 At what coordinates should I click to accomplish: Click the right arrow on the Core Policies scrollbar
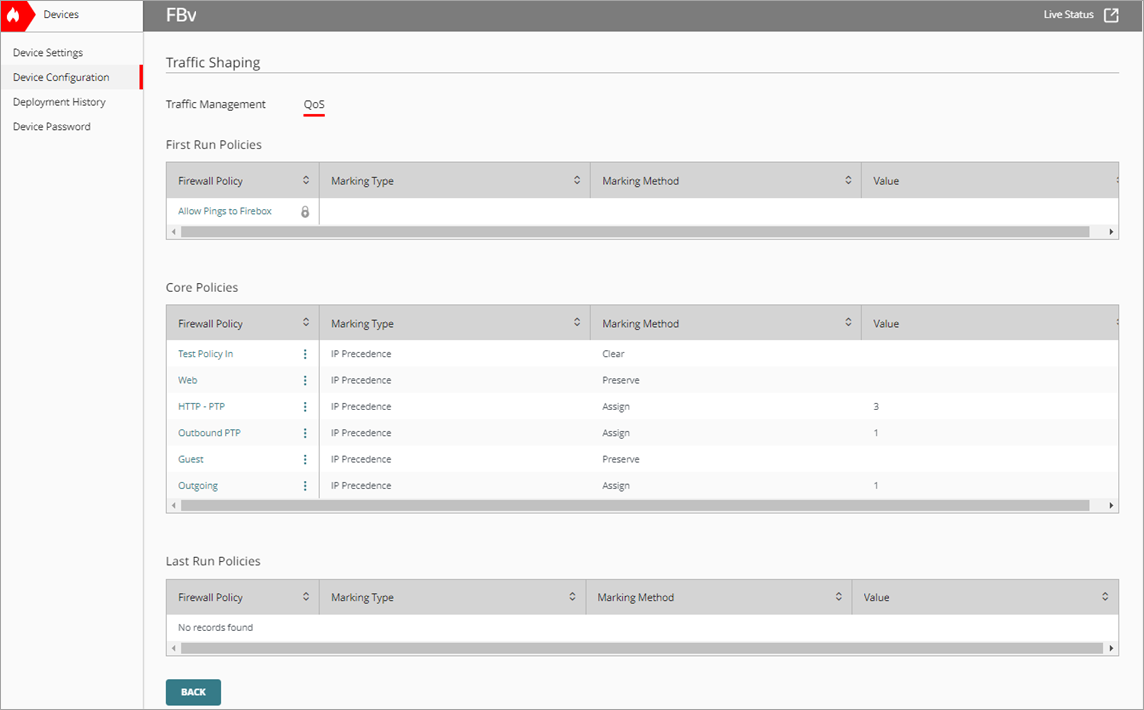[1110, 505]
